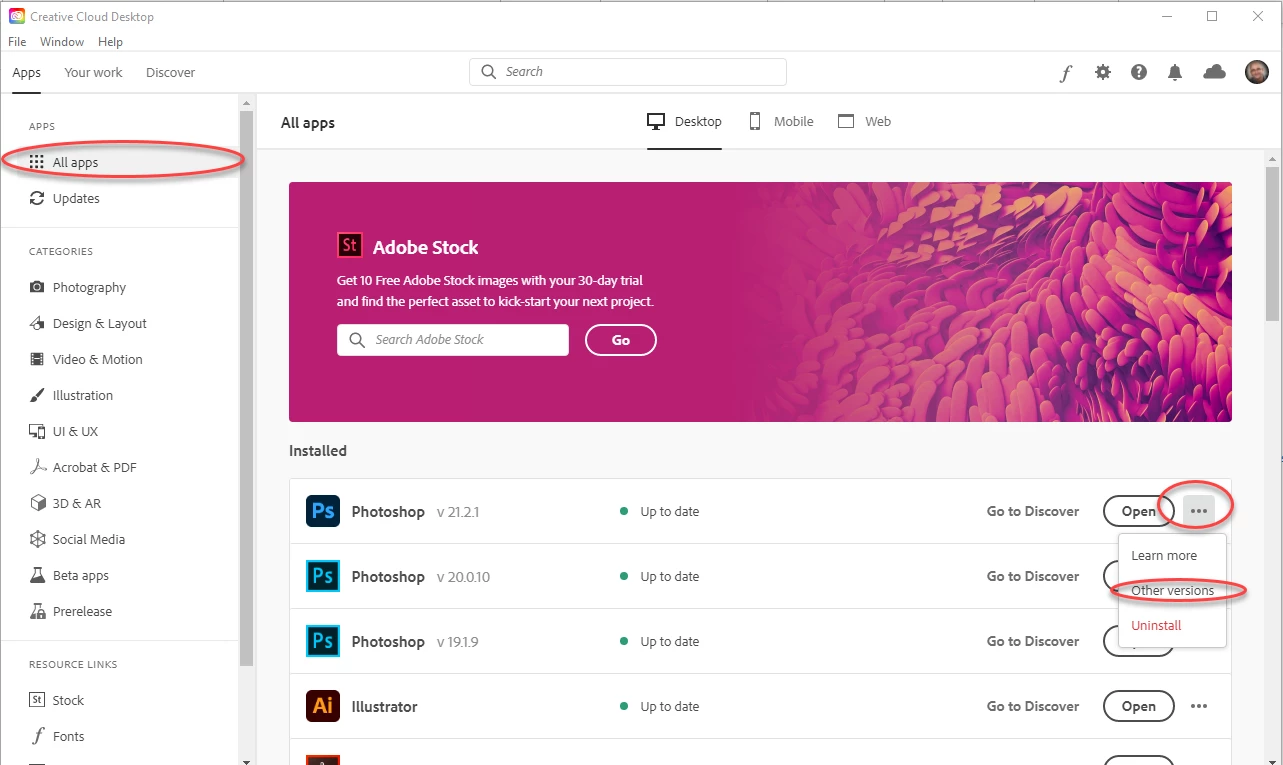This screenshot has height=765, width=1283.
Task: Click the Adobe Stock banner image
Action: [x=760, y=302]
